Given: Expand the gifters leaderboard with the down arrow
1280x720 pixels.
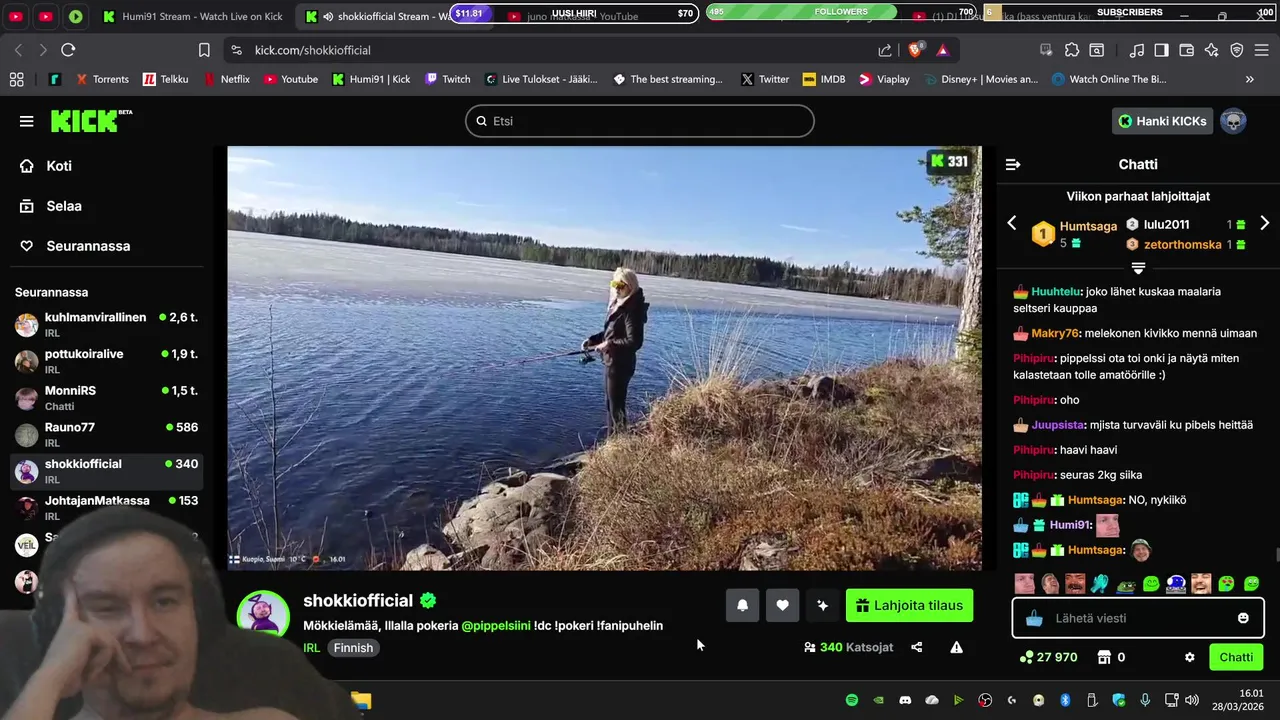Looking at the screenshot, I should click(1138, 268).
